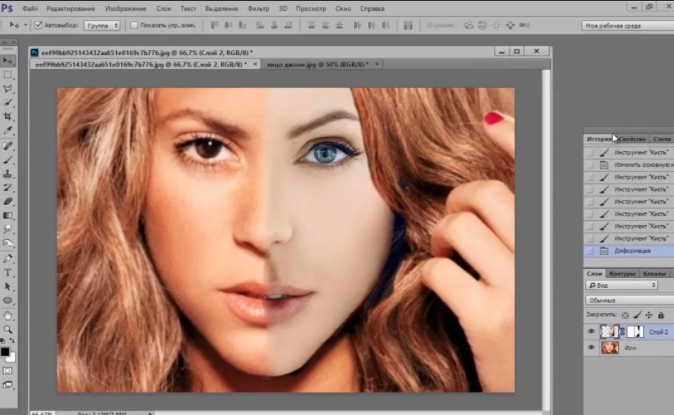
Task: Select the Path Selection tool
Action: [8, 286]
